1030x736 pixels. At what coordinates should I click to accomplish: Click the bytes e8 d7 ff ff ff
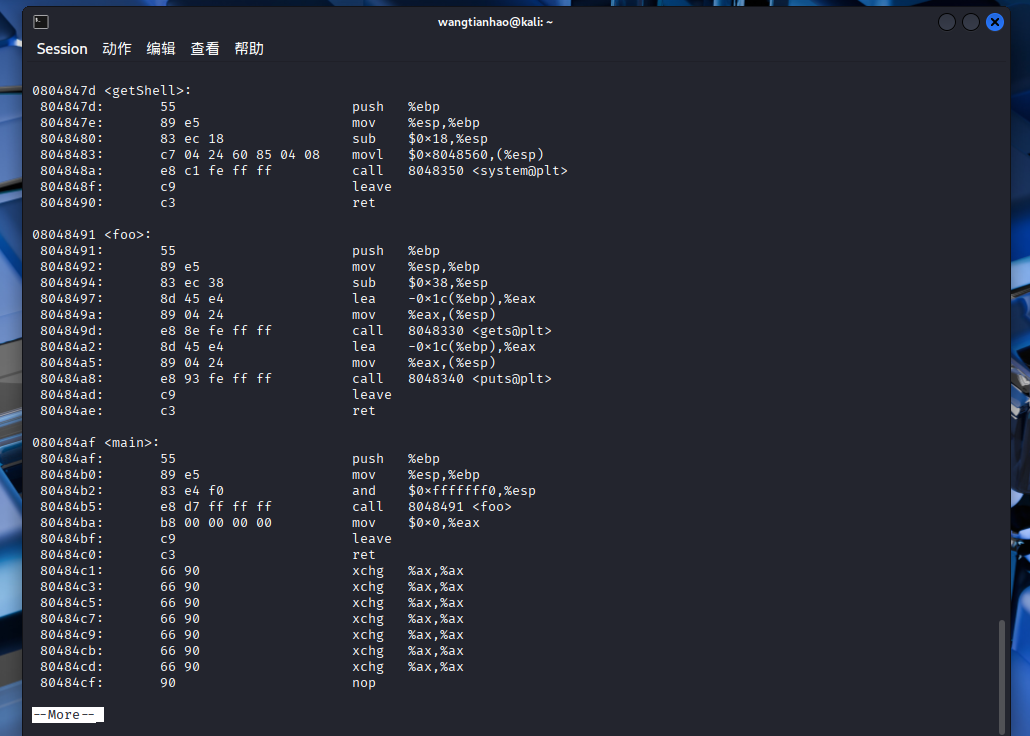point(215,507)
